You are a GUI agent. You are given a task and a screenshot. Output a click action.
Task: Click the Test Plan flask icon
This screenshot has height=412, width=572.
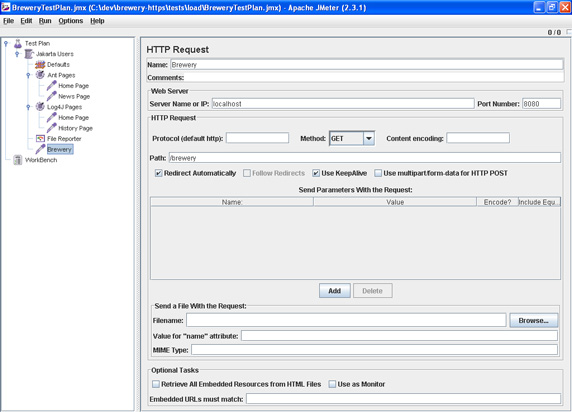click(18, 44)
